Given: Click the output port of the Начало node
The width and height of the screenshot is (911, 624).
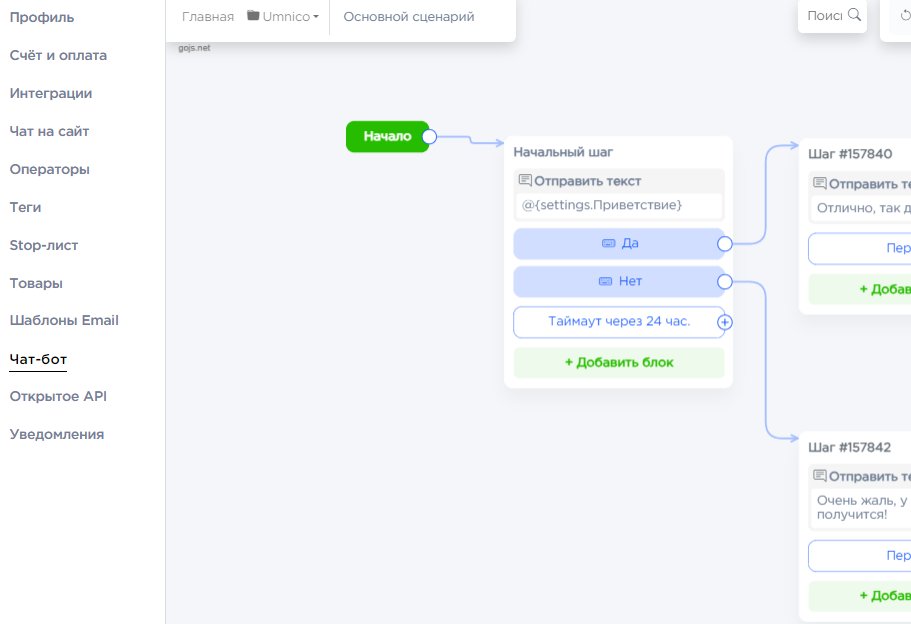Looking at the screenshot, I should [x=429, y=136].
